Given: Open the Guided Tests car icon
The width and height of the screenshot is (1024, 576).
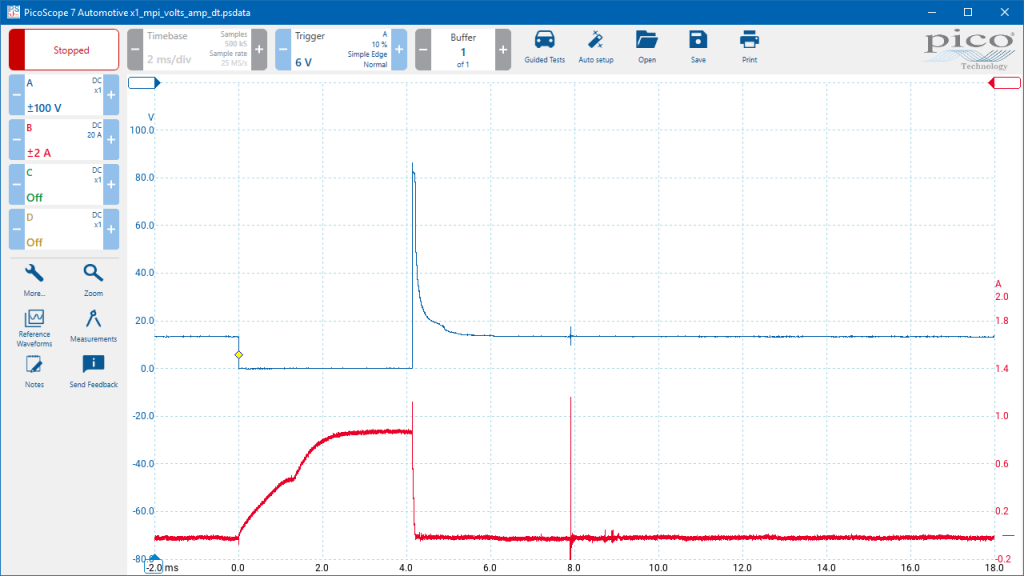Looking at the screenshot, I should coord(544,47).
